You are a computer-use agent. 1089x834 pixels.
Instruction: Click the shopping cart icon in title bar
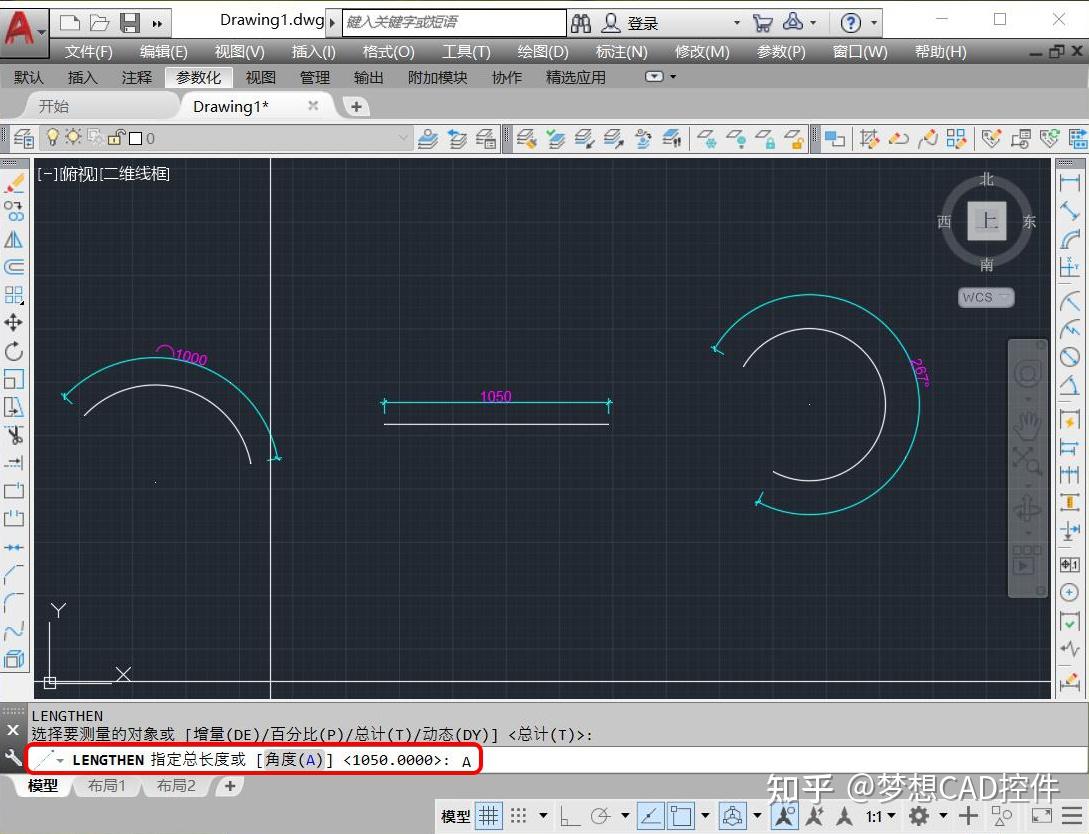(x=763, y=22)
